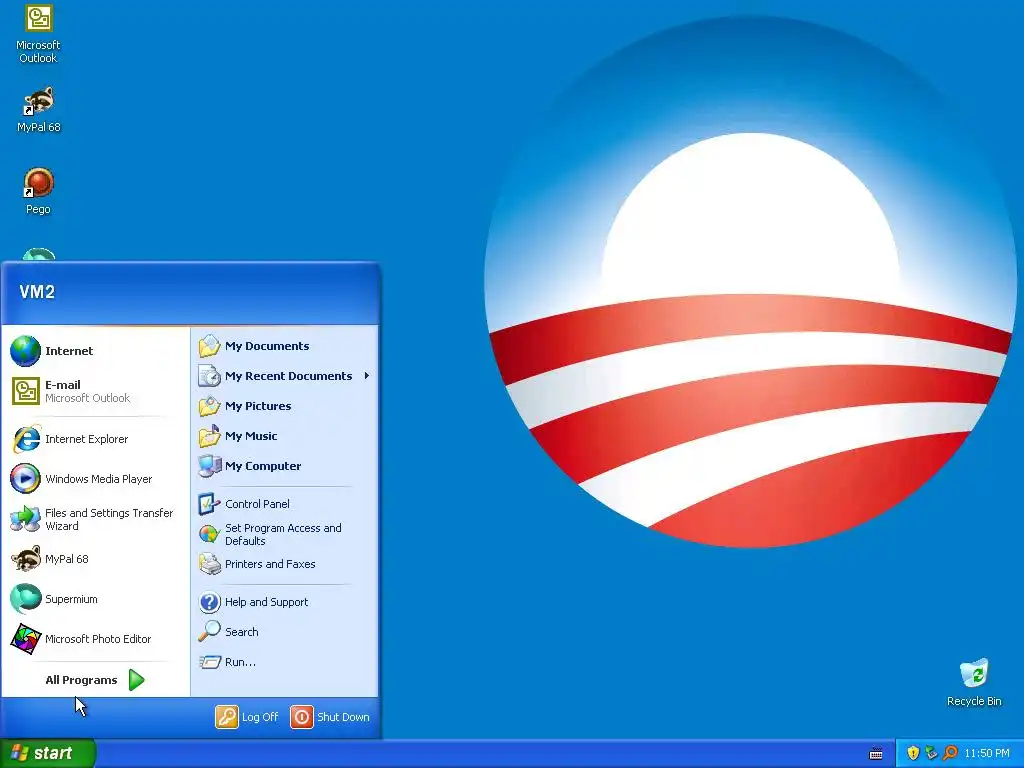
Task: Open My Pictures folder
Action: pyautogui.click(x=285, y=406)
